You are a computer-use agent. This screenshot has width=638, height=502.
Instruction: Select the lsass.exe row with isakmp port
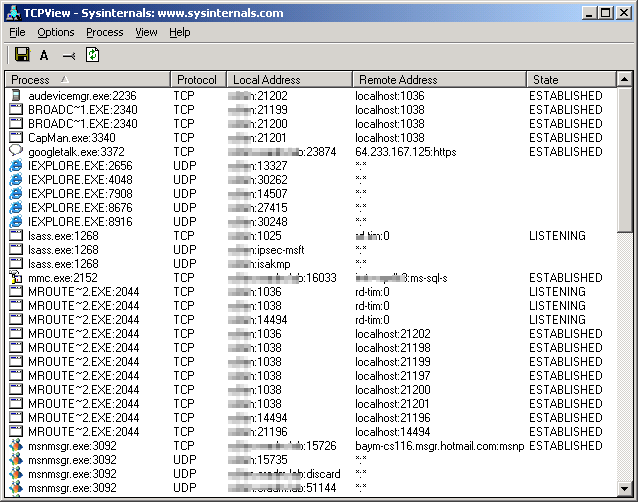(311, 264)
